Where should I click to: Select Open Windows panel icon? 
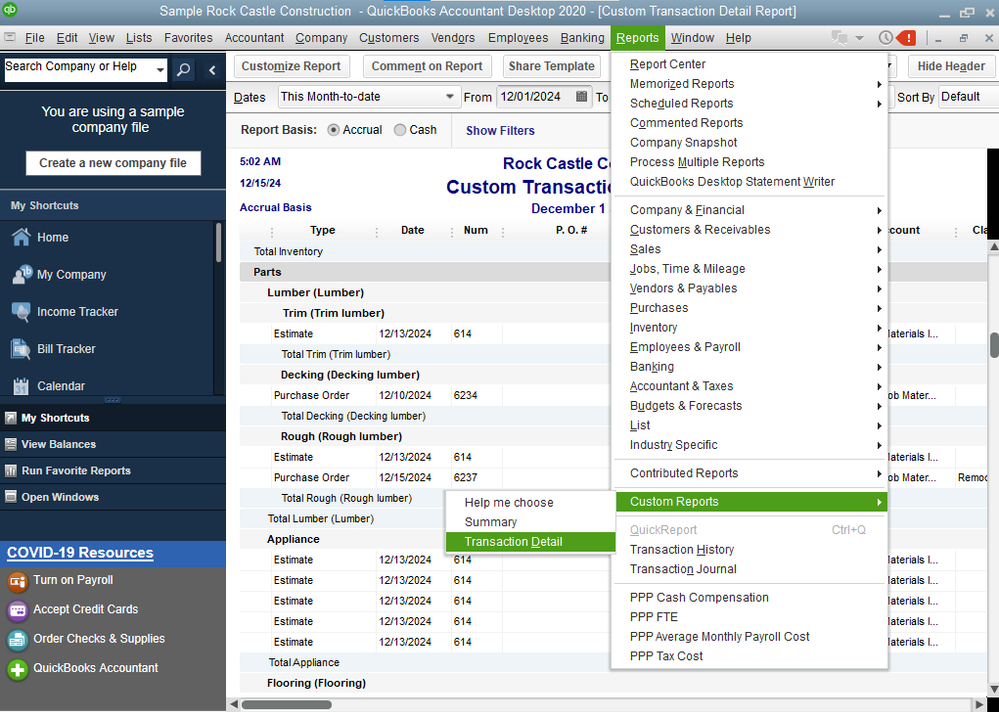click(10, 497)
